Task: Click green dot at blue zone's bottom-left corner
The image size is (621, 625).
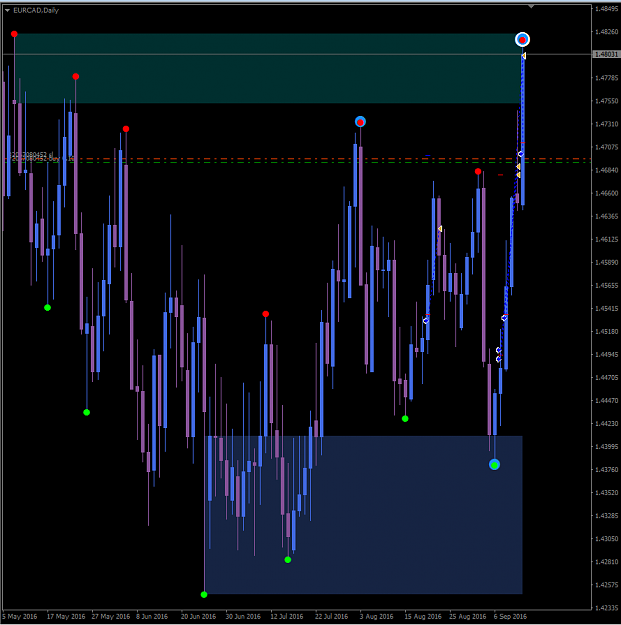Action: click(204, 595)
